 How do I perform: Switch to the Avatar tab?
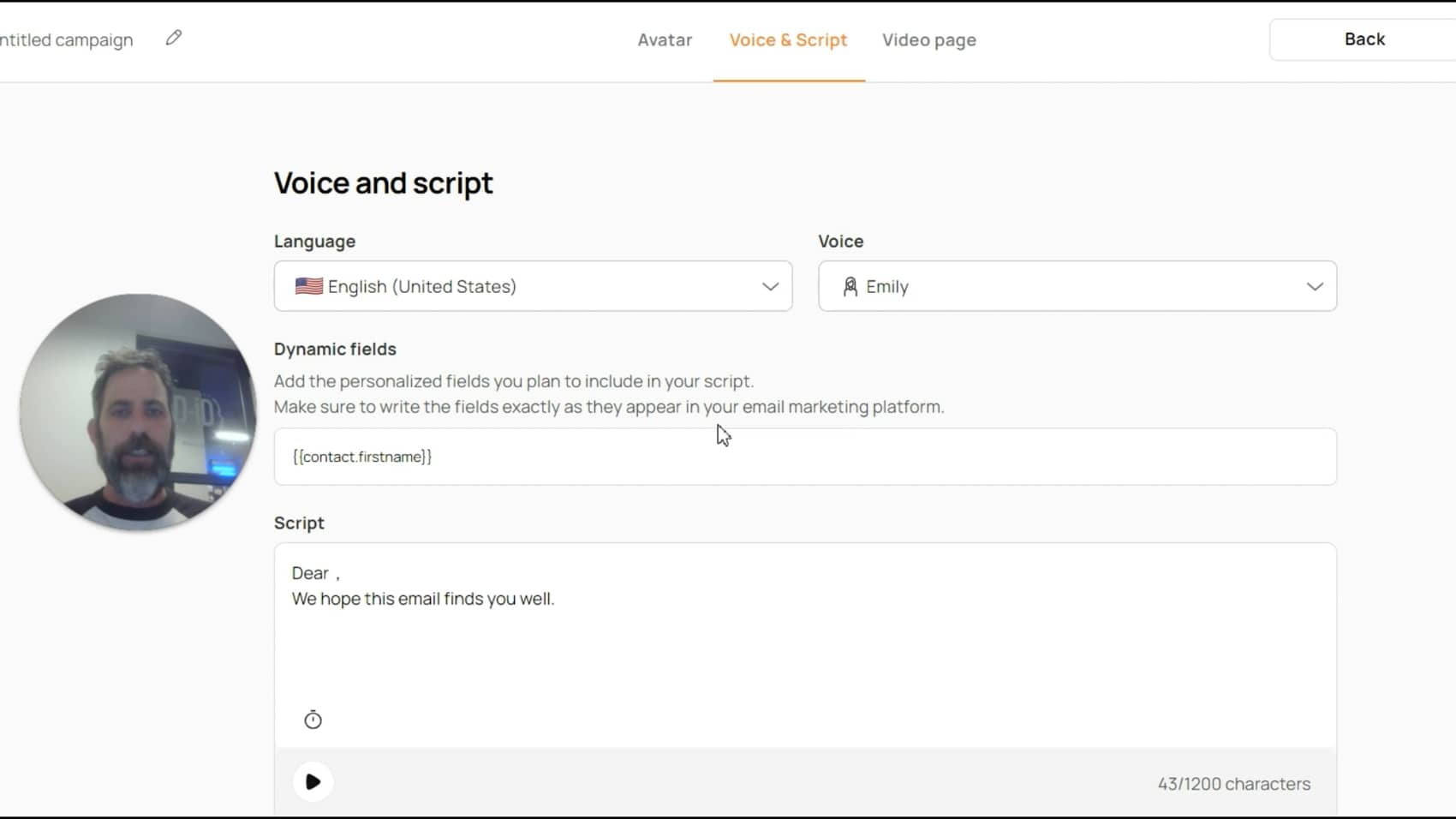665,40
